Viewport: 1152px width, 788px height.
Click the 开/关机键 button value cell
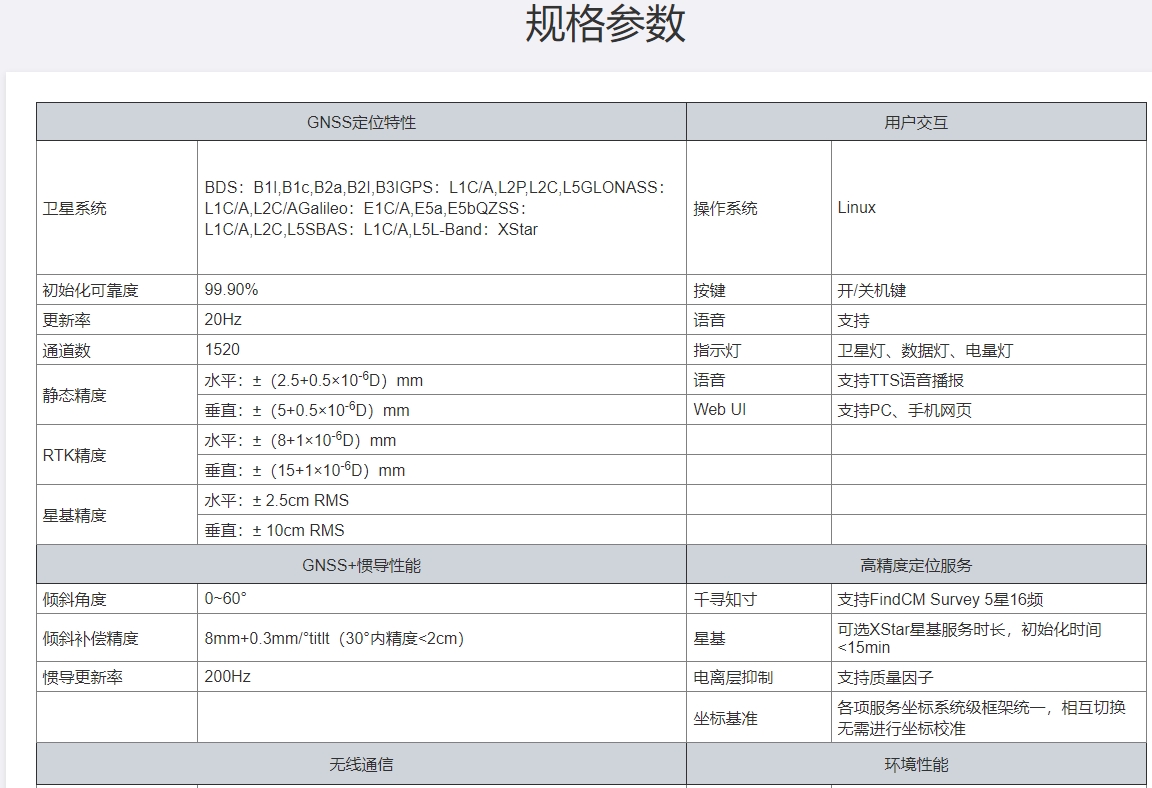872,290
